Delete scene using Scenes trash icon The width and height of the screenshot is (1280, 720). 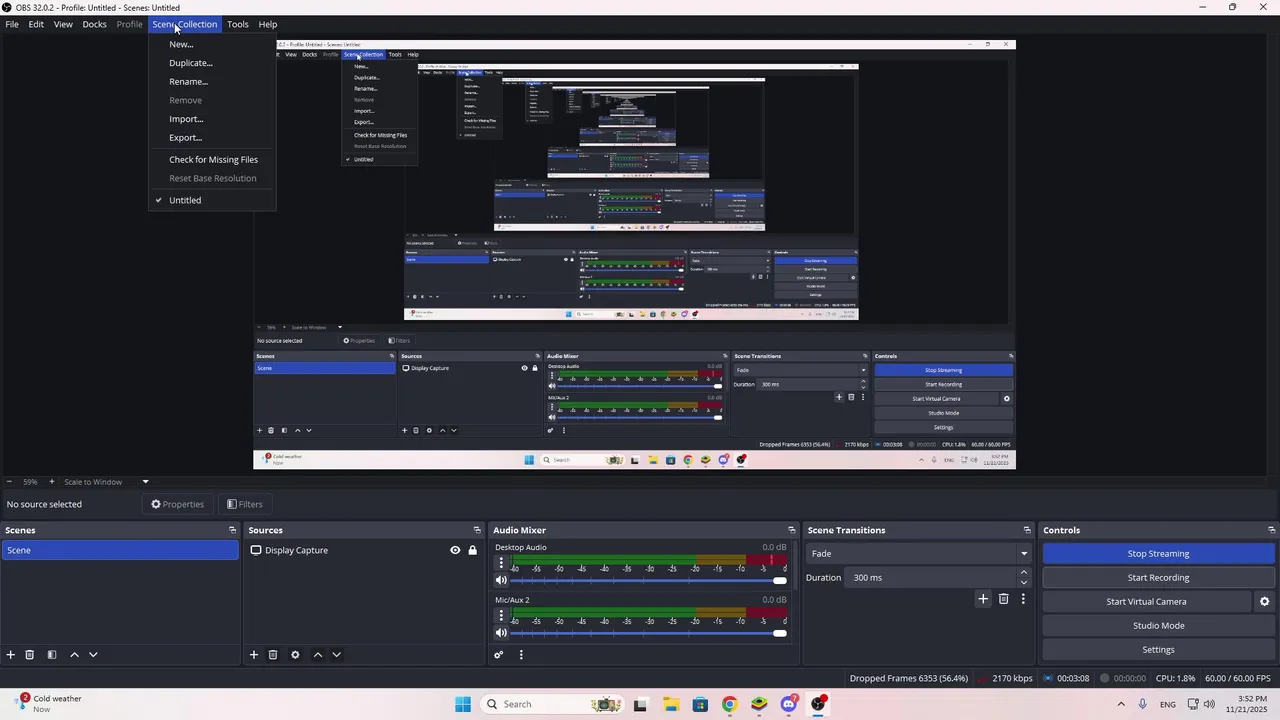tap(30, 655)
